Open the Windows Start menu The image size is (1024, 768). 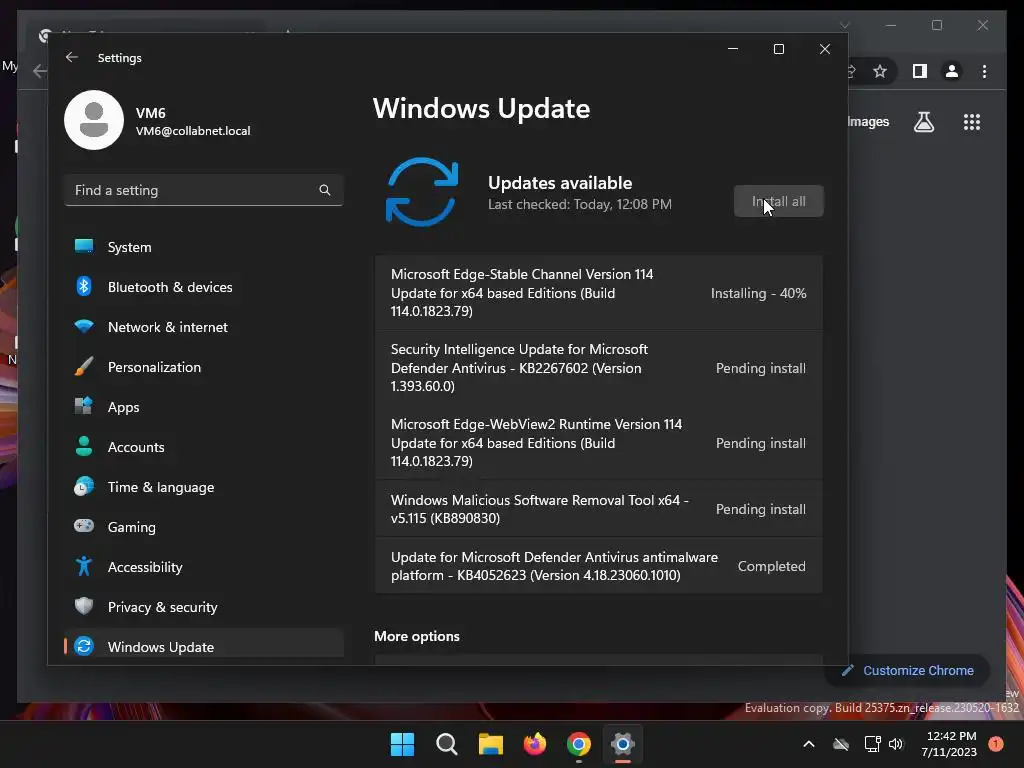[x=402, y=744]
